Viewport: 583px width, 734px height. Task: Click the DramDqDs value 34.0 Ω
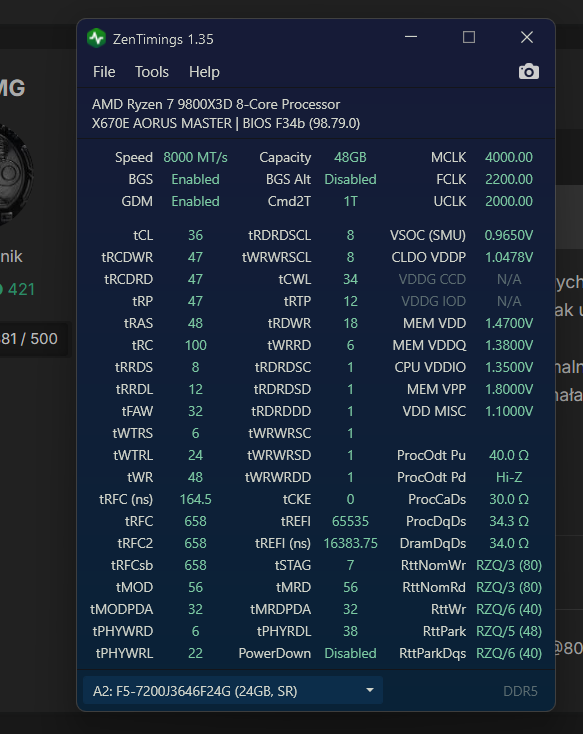click(509, 543)
